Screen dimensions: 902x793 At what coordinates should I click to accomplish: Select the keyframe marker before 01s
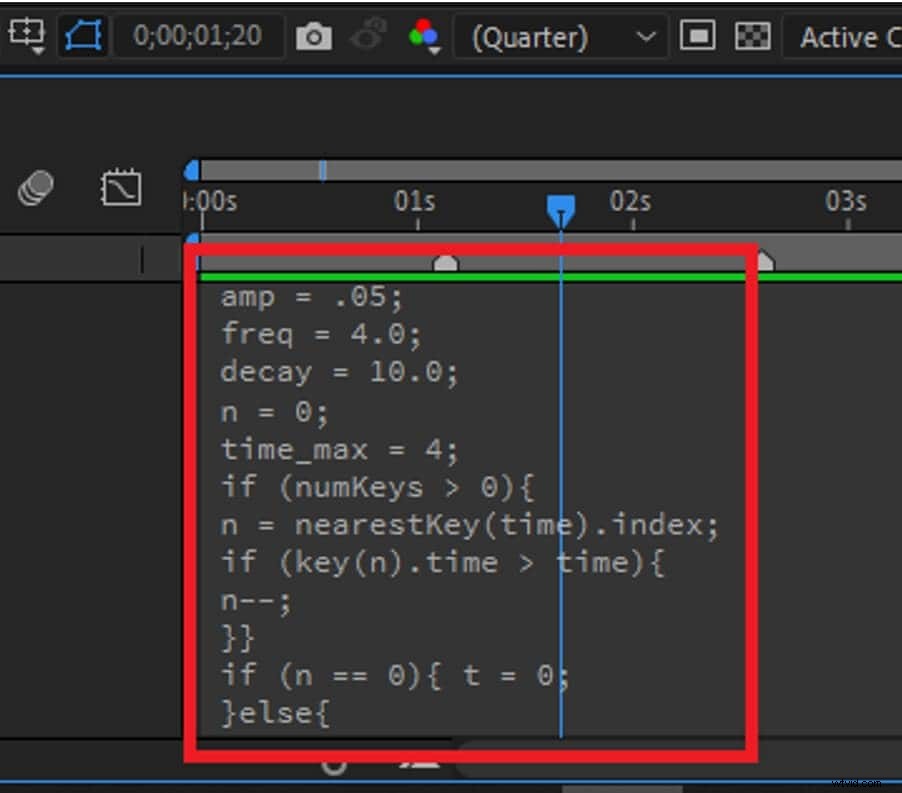(447, 262)
